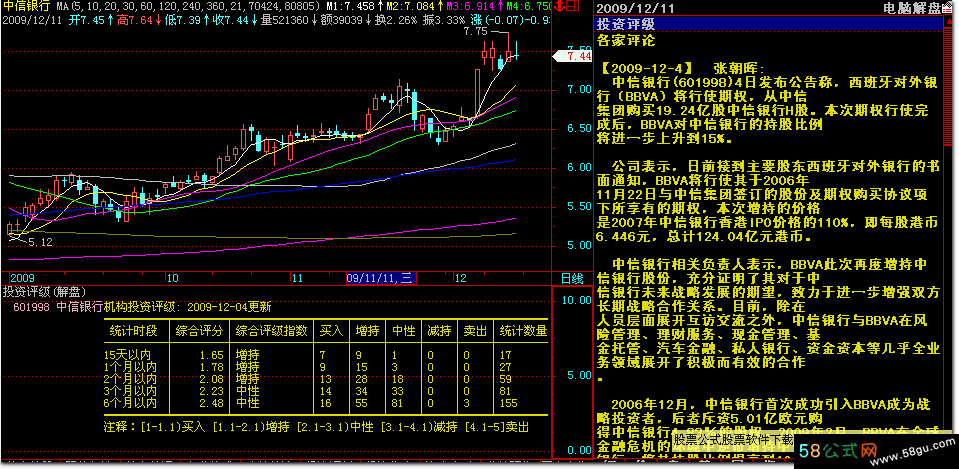The width and height of the screenshot is (959, 469).
Task: Click the 7.00 price axis label
Action: (579, 89)
